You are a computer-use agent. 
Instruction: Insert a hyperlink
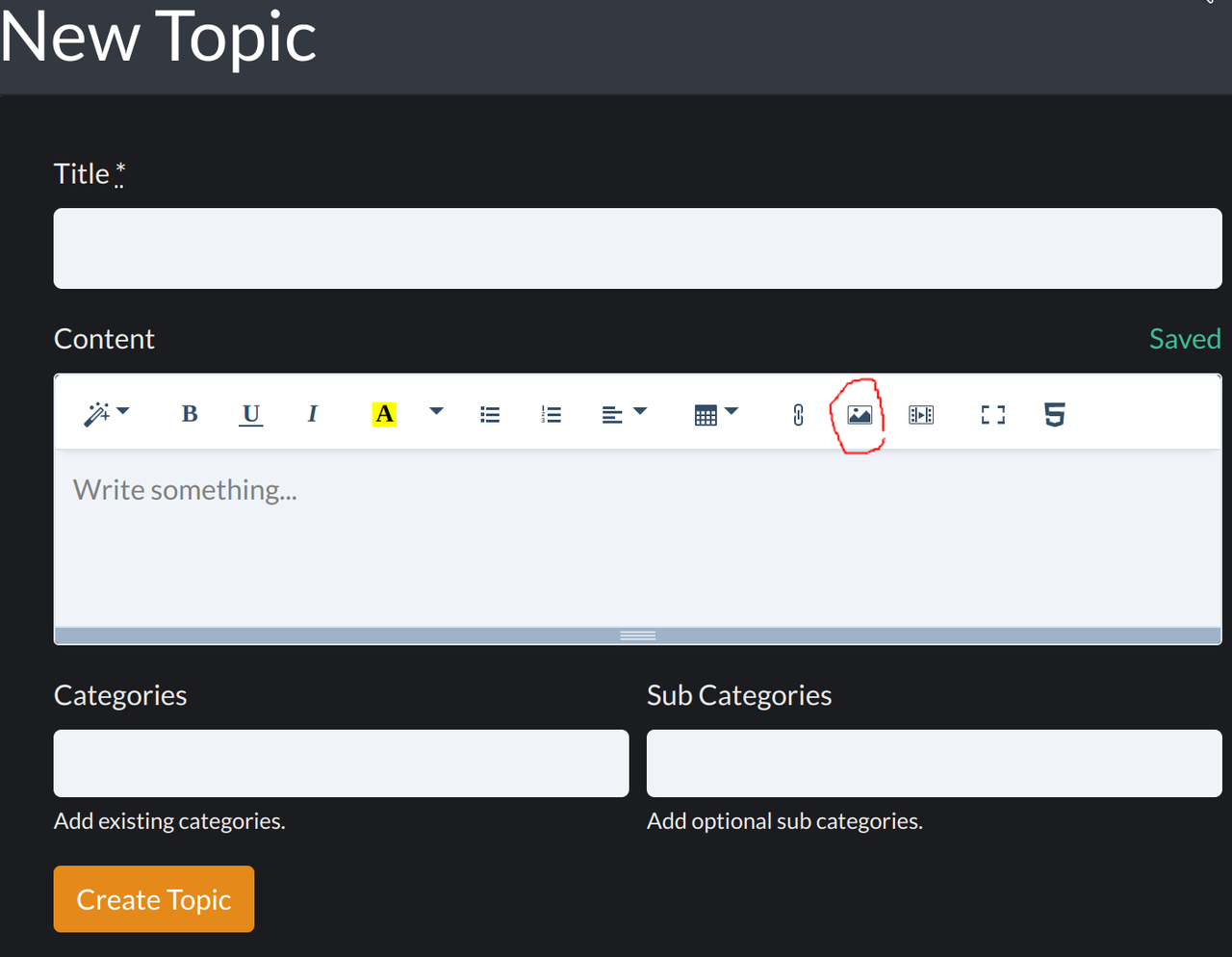click(798, 415)
